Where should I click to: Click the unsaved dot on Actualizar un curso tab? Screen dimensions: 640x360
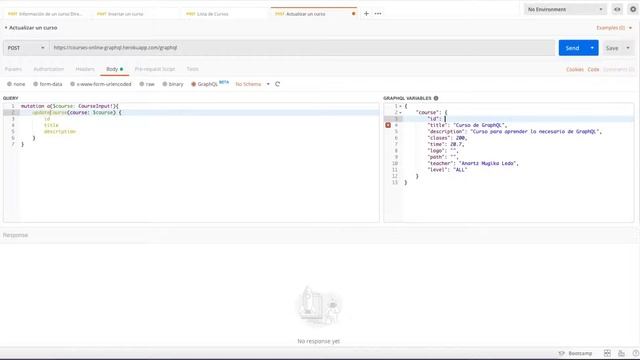pyautogui.click(x=353, y=14)
